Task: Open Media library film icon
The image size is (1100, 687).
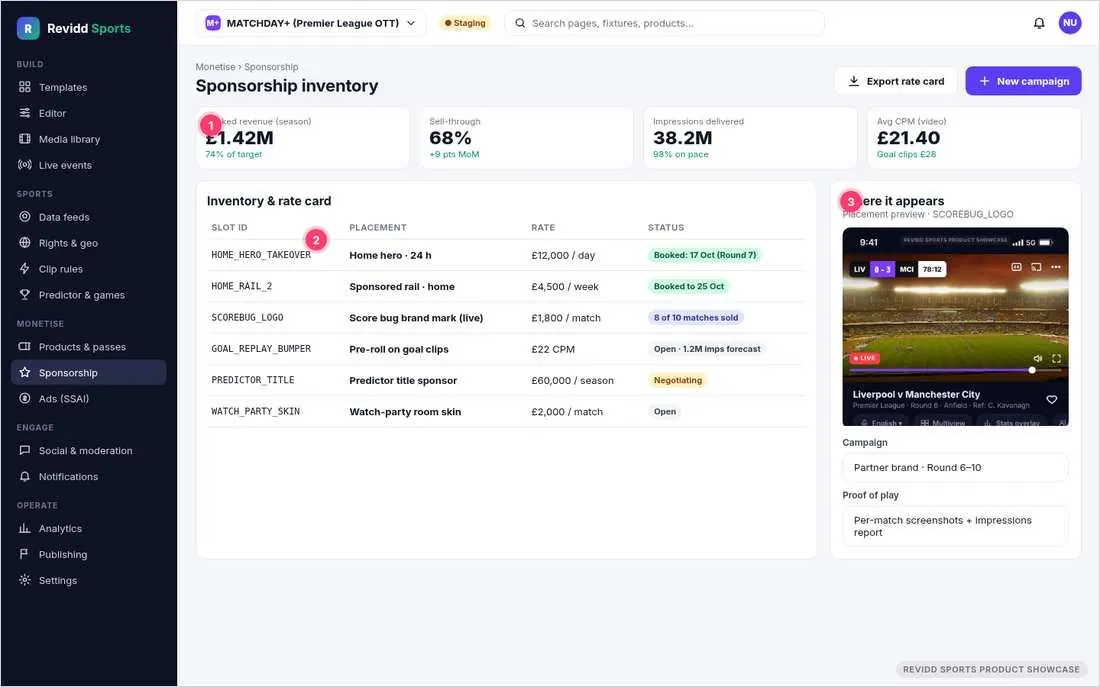Action: click(25, 139)
